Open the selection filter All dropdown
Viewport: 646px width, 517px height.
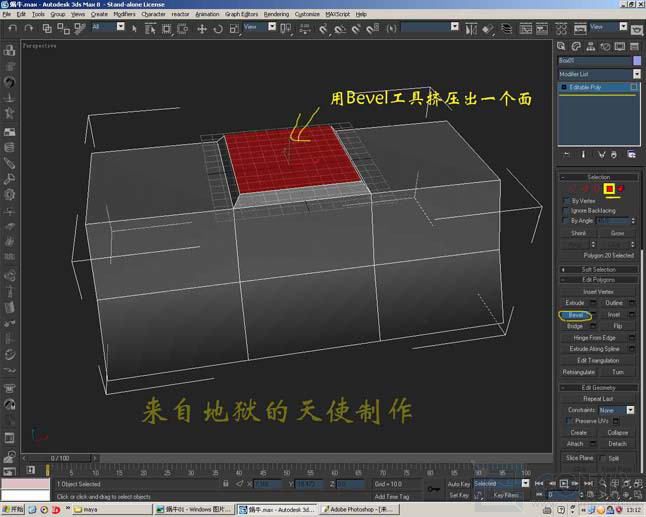[x=121, y=27]
